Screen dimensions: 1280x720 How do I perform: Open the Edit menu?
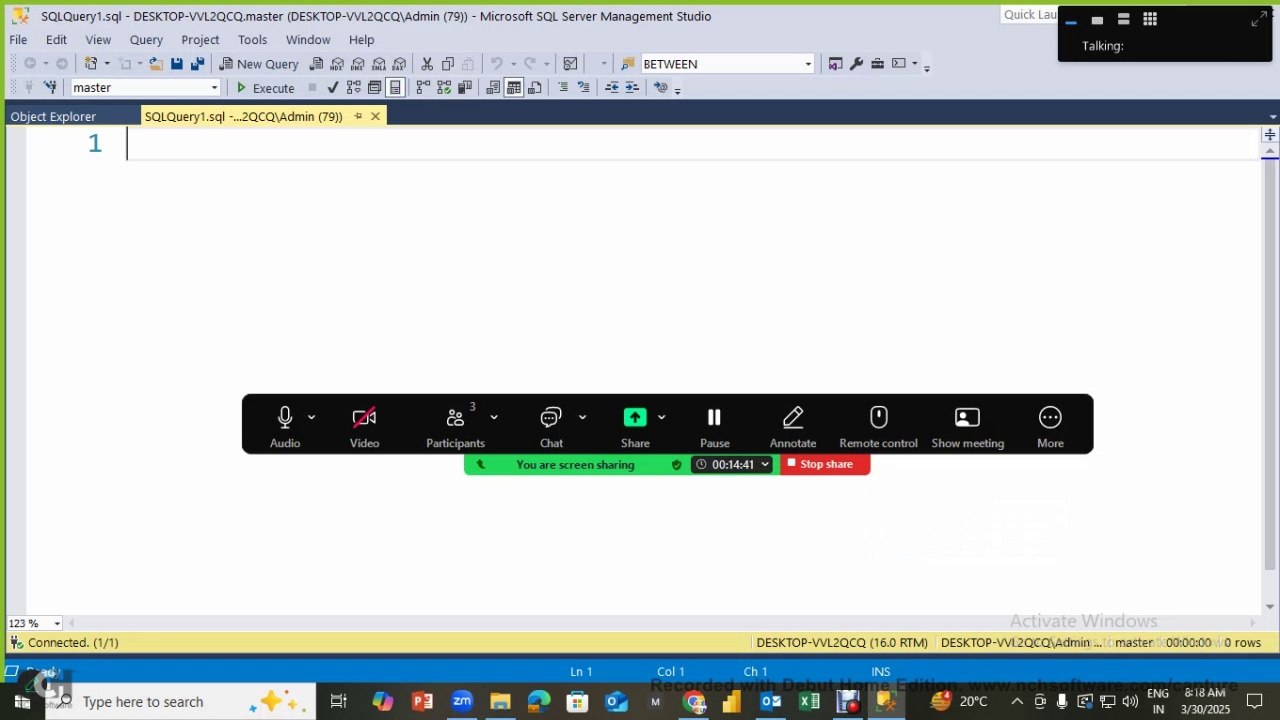(x=56, y=40)
